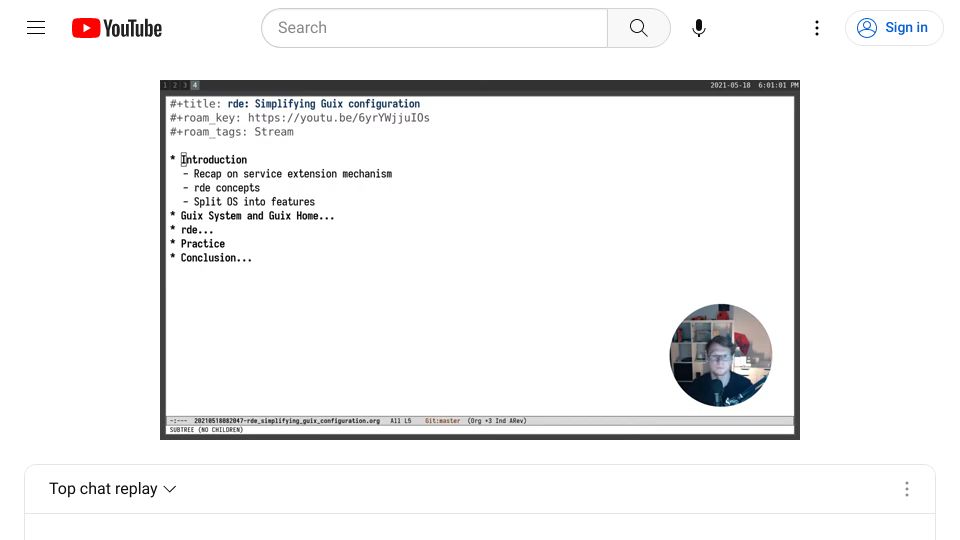This screenshot has width=960, height=540.
Task: Go to the YouTube home logo
Action: 117,28
